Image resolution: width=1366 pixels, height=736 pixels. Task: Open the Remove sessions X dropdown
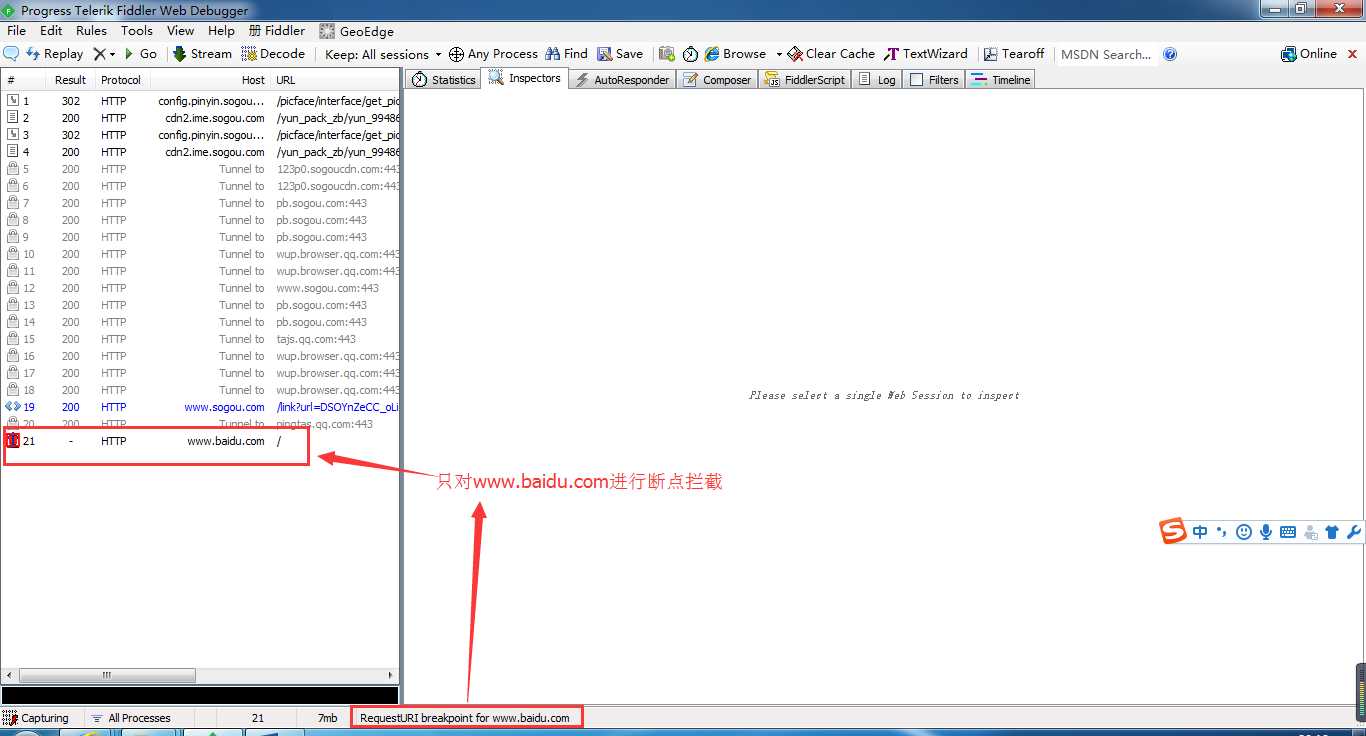pos(104,54)
